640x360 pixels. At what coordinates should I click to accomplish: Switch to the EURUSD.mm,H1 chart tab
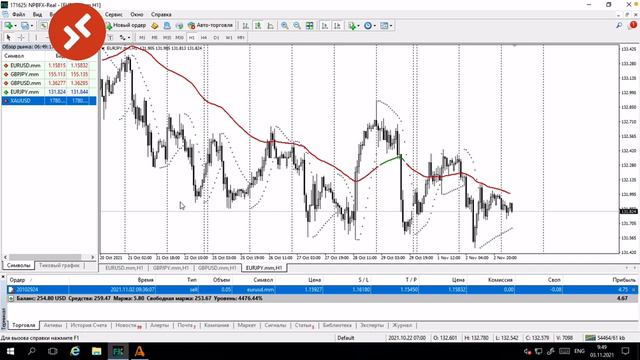click(x=124, y=268)
